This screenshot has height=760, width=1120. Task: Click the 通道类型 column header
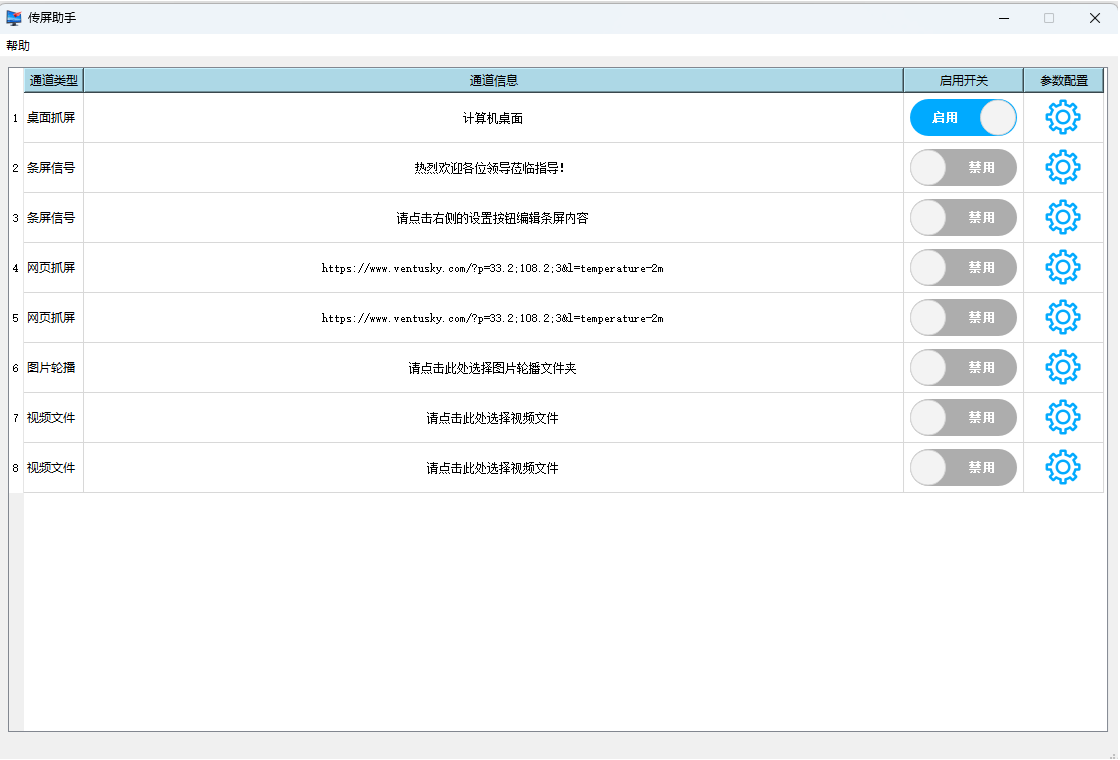click(x=53, y=81)
